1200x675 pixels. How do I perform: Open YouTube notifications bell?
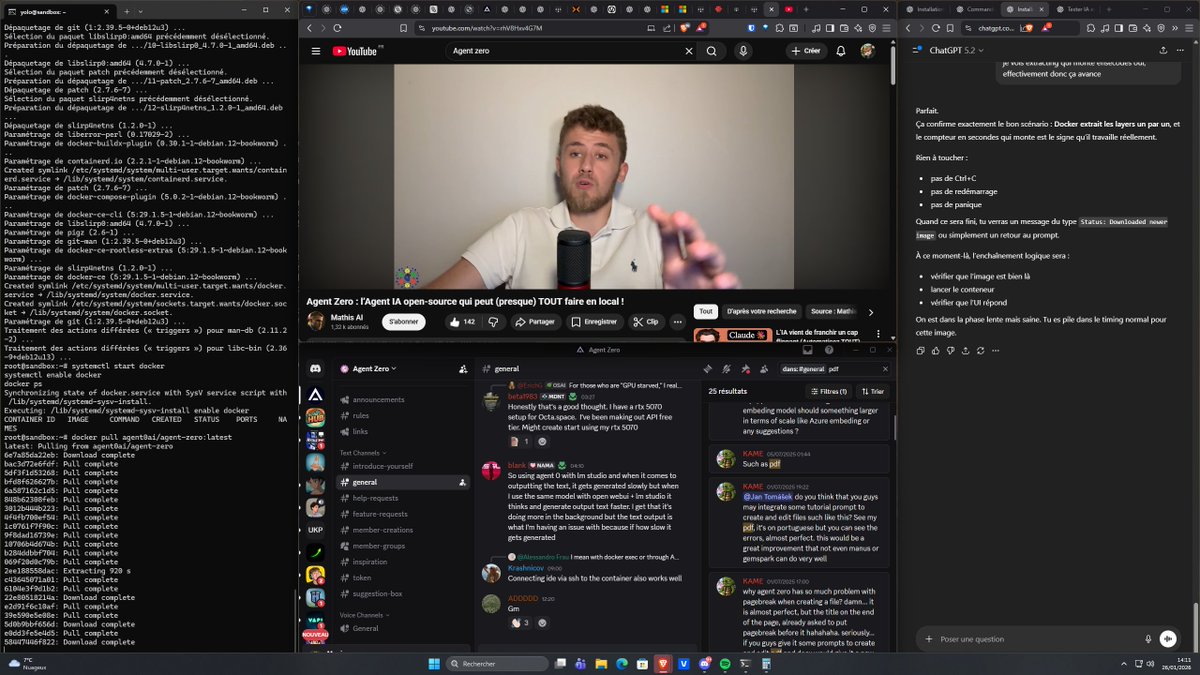842,51
